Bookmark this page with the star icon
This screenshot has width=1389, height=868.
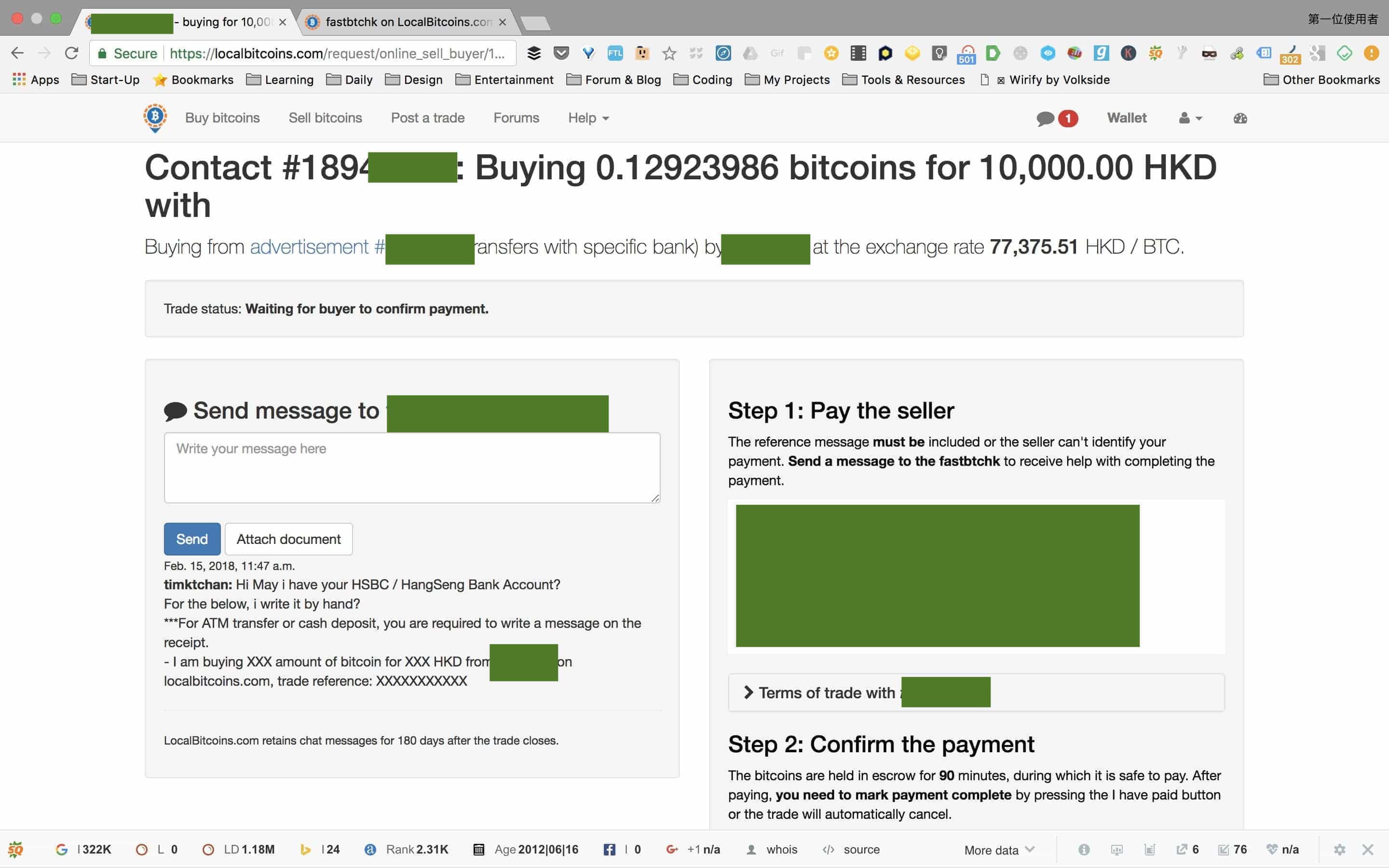click(669, 54)
